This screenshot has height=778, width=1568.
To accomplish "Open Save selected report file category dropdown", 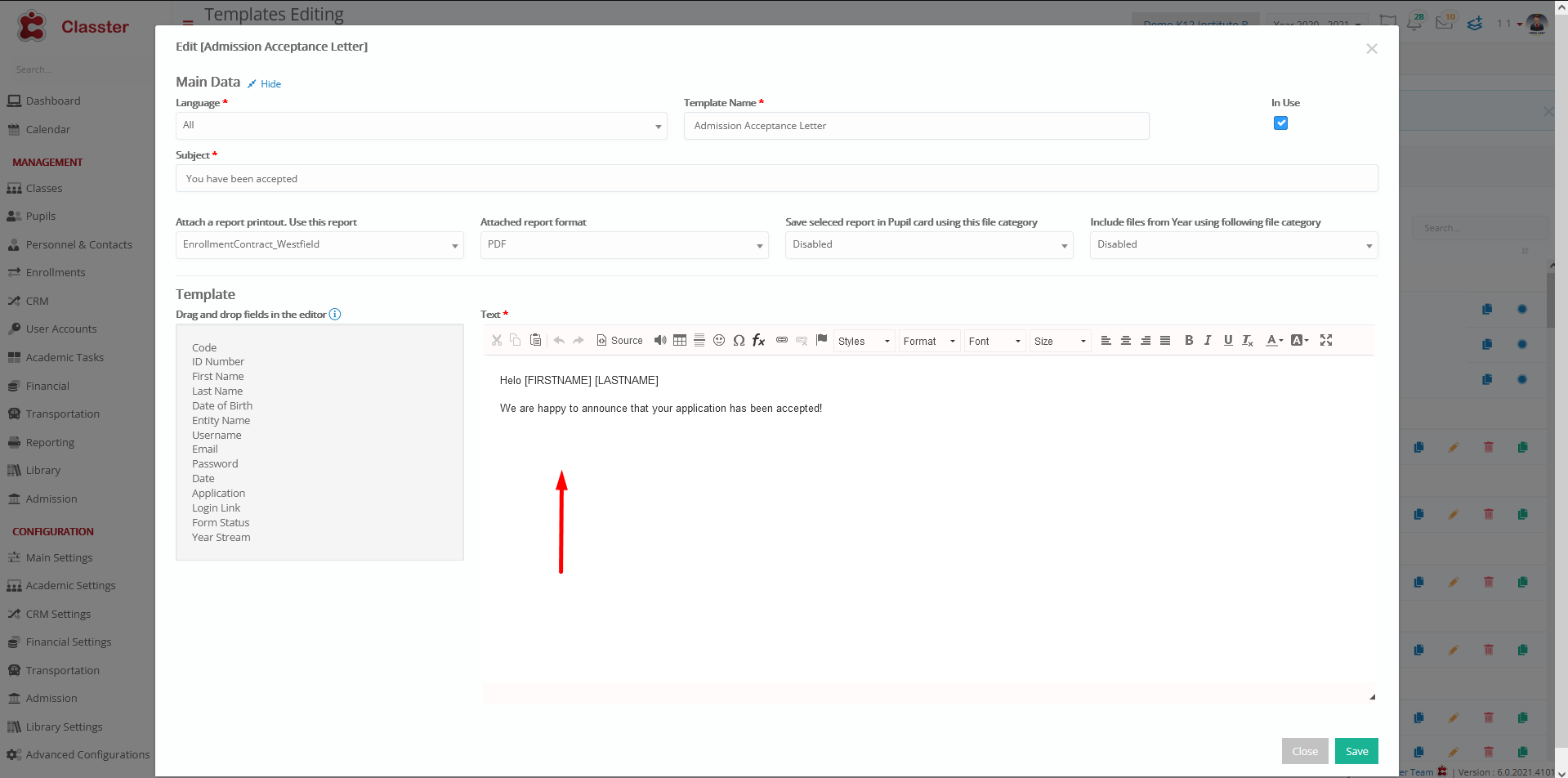I will point(929,245).
